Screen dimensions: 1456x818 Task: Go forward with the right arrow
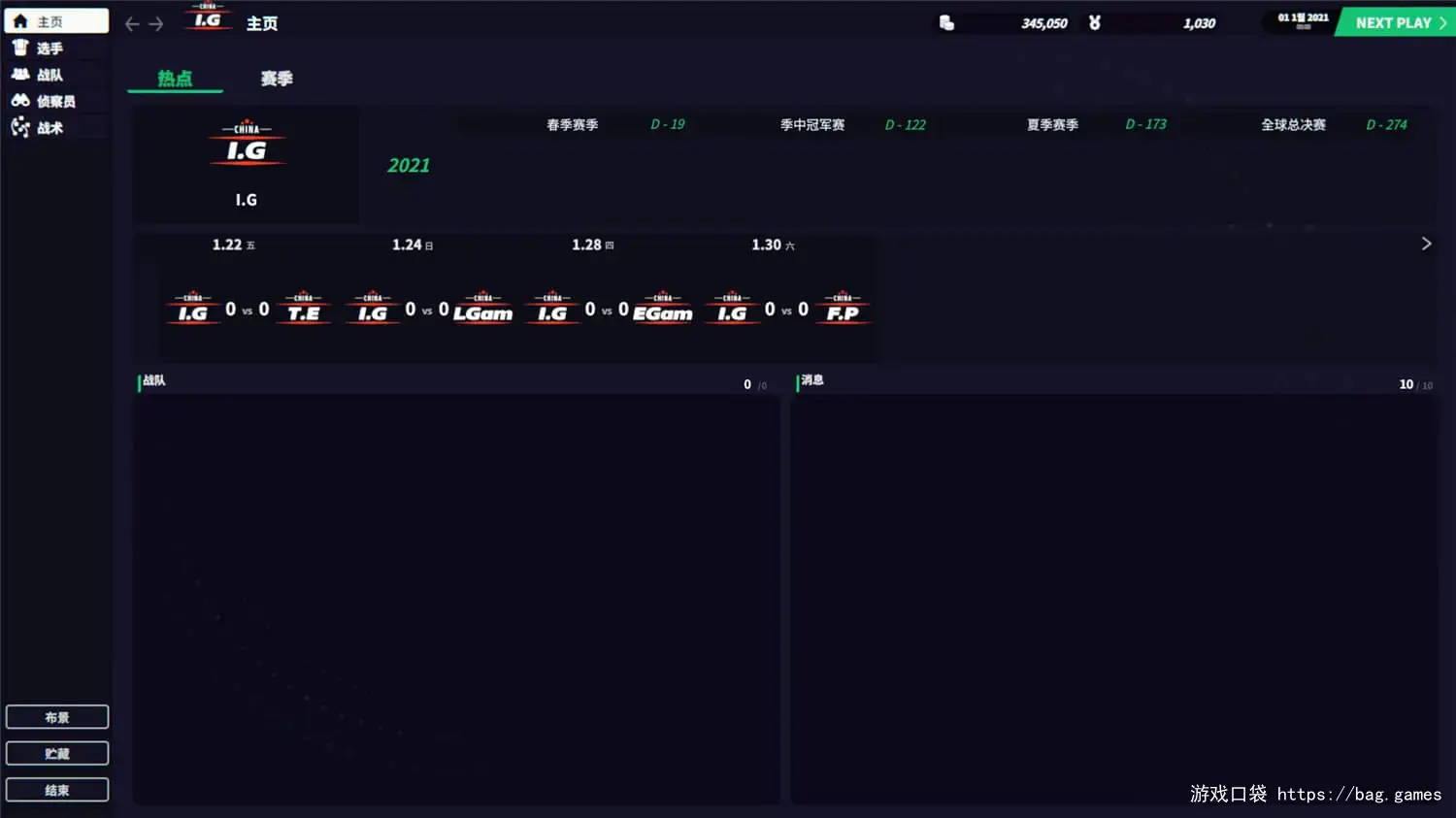coord(156,23)
